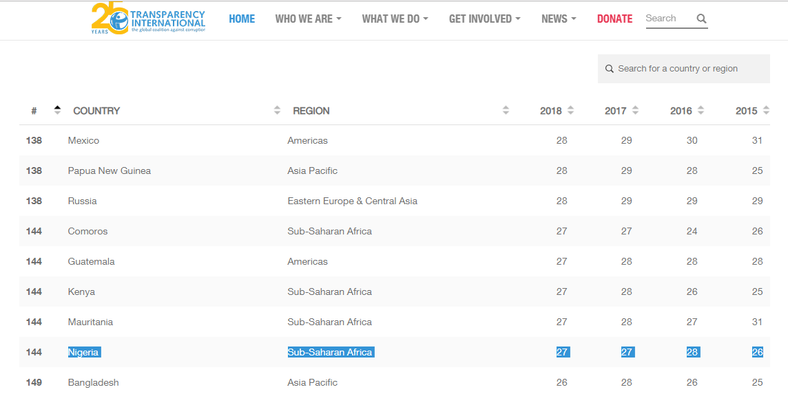Image resolution: width=788 pixels, height=396 pixels.
Task: Select the Mauritania country cell
Action: (x=90, y=322)
